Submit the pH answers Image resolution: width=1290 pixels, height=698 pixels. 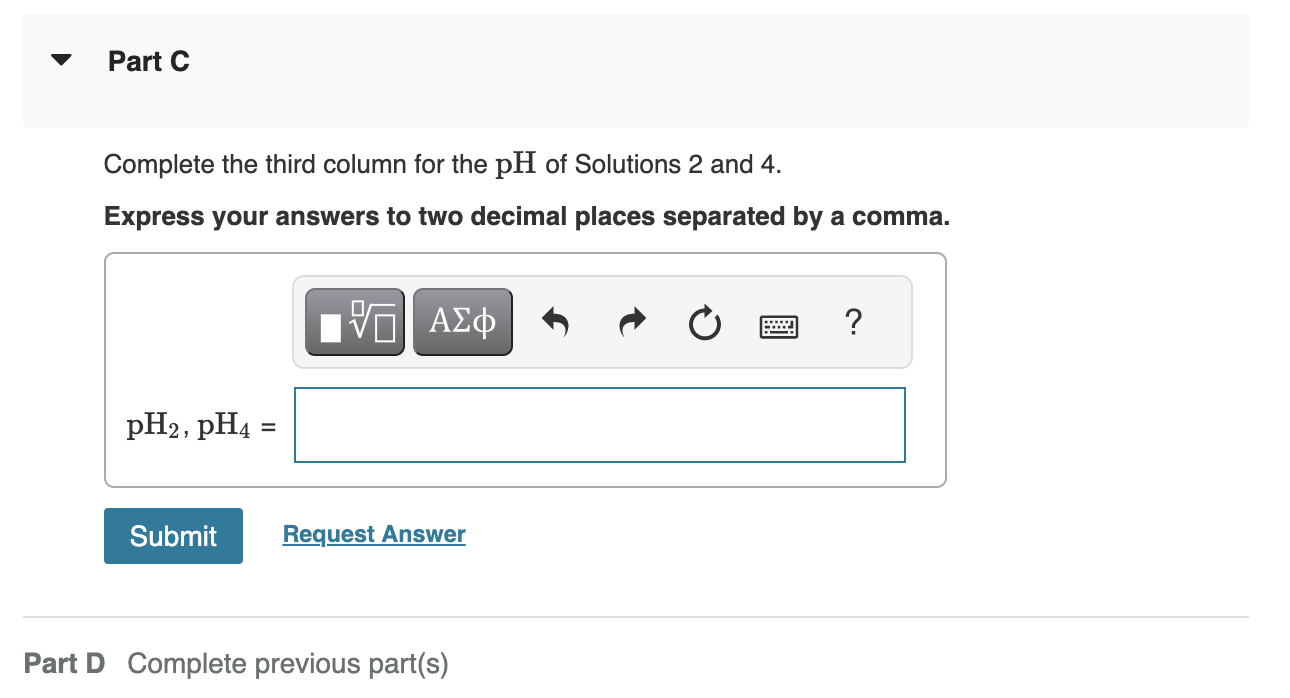pyautogui.click(x=172, y=536)
